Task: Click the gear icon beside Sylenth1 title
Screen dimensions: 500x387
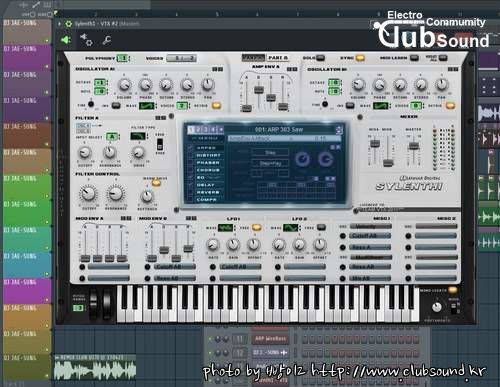Action: tap(68, 24)
